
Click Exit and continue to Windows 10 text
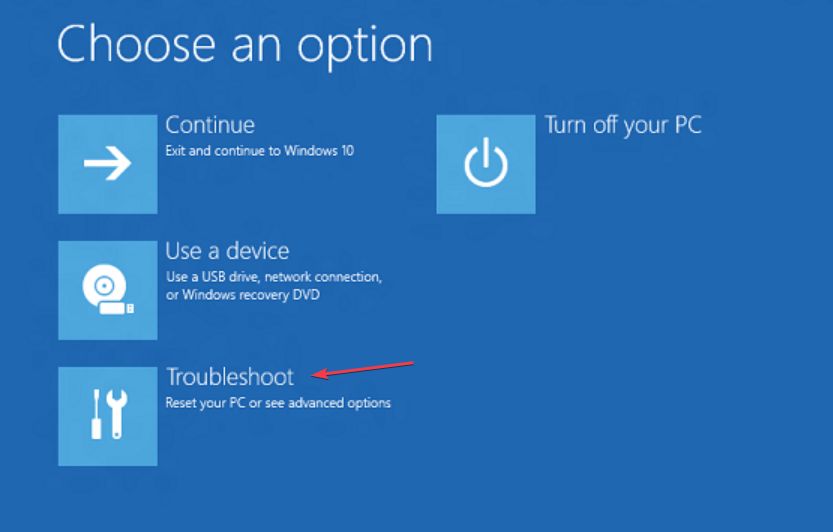click(x=260, y=151)
